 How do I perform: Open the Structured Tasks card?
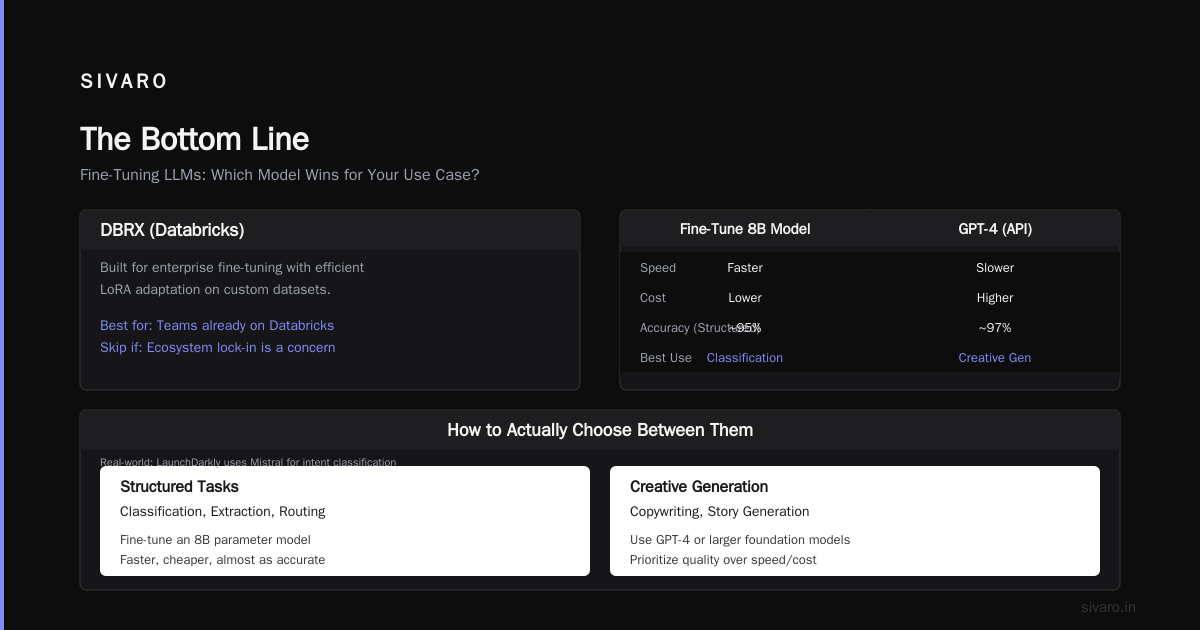point(345,521)
